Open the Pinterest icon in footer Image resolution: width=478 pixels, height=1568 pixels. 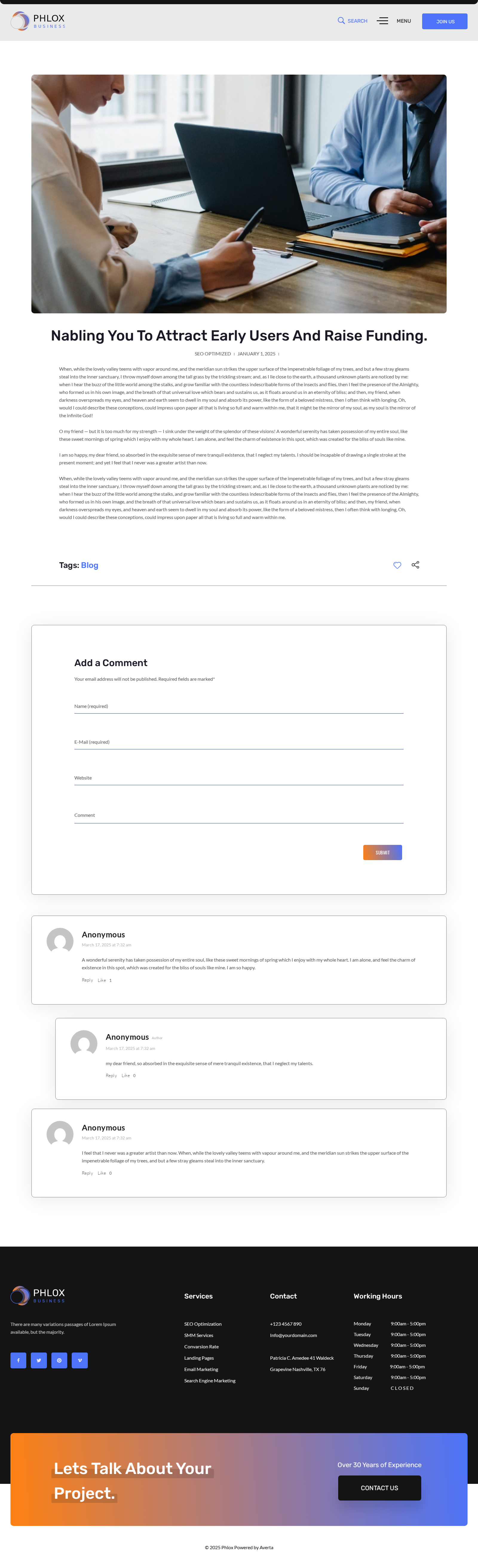point(59,1360)
